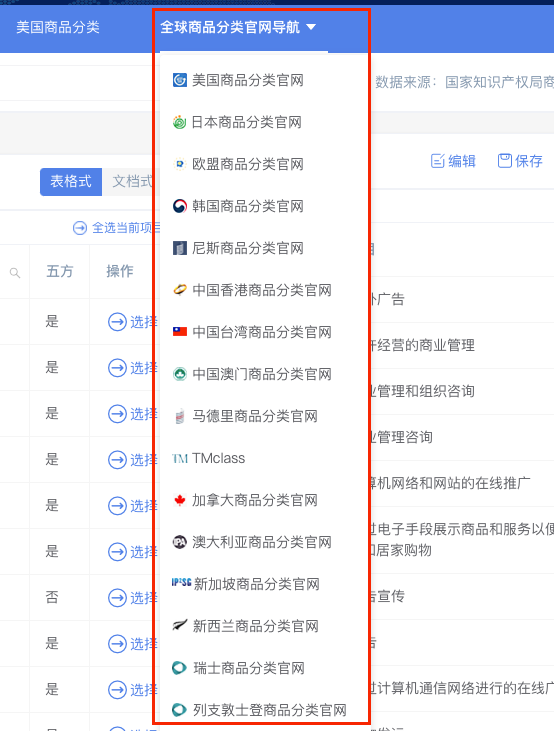Click the 澳大利亚商品分类官网 logo icon
Screen dimensions: 554x731
click(x=180, y=542)
